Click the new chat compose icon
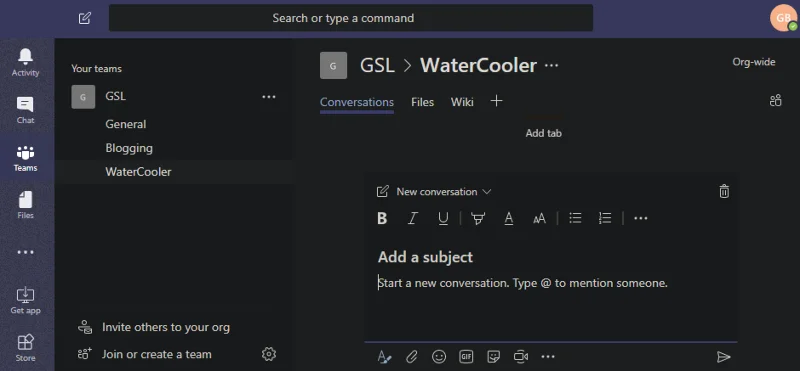 (x=85, y=18)
